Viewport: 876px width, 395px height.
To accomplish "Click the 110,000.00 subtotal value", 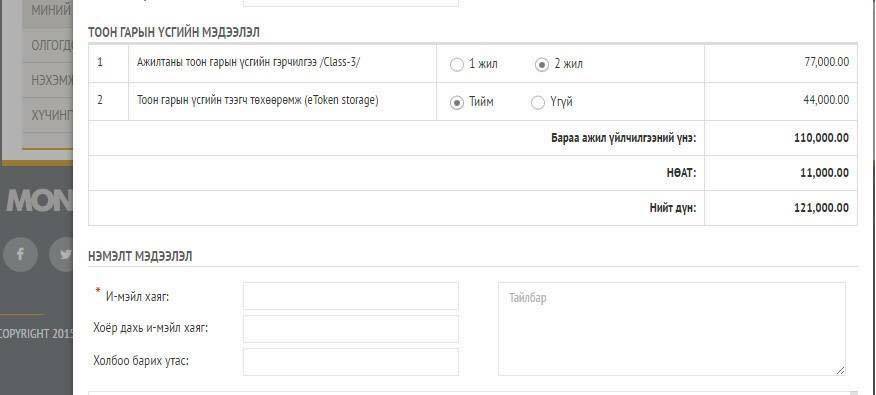I will pyautogui.click(x=821, y=138).
